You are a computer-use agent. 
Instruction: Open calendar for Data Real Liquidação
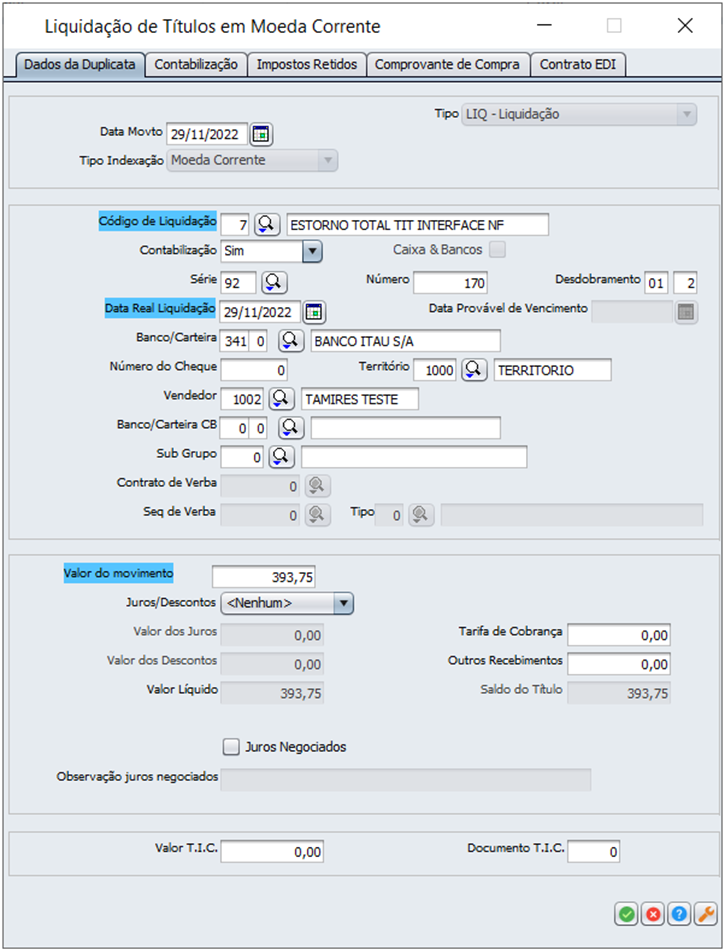(x=313, y=312)
